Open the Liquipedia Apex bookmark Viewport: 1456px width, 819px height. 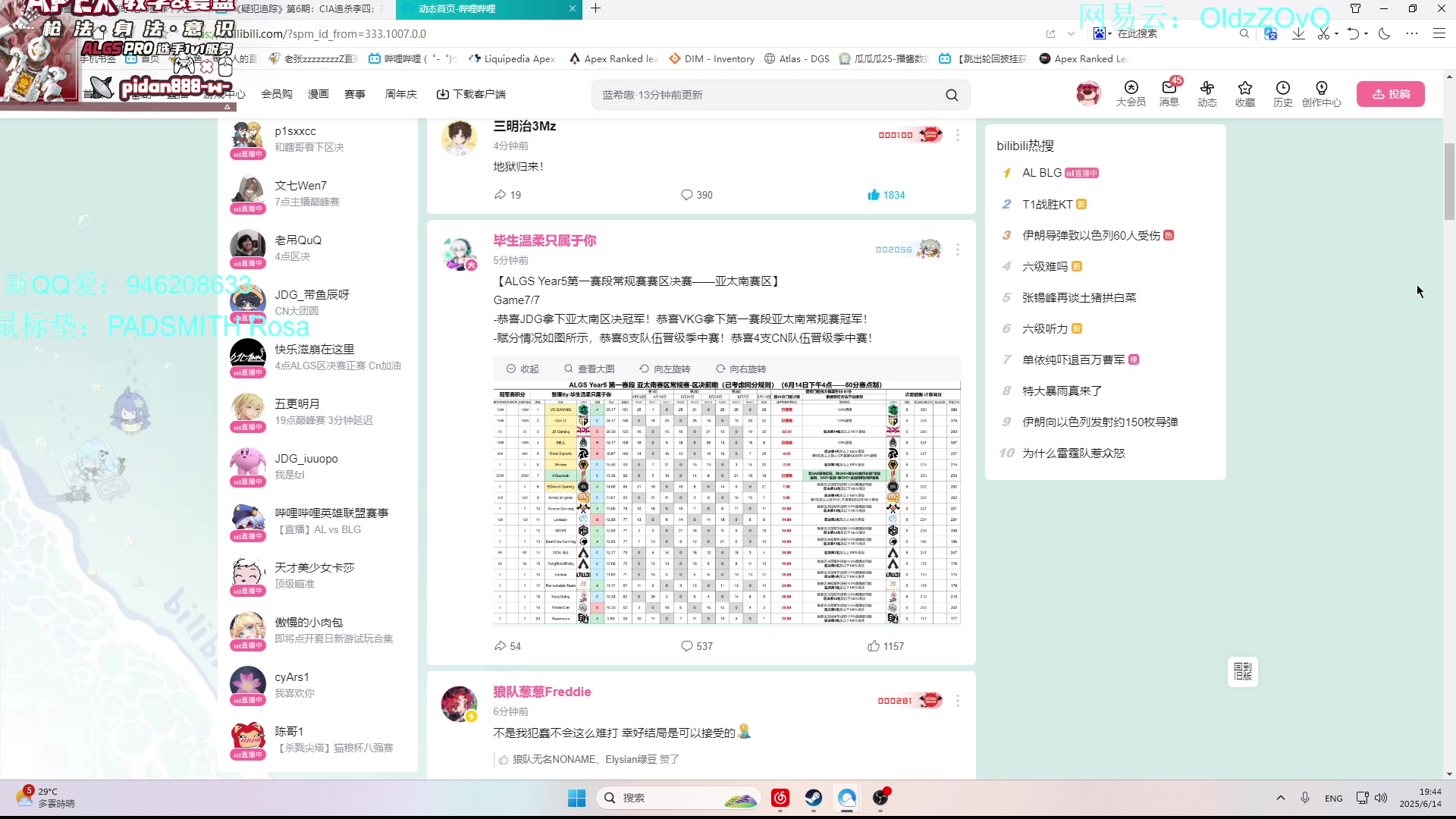coord(512,58)
